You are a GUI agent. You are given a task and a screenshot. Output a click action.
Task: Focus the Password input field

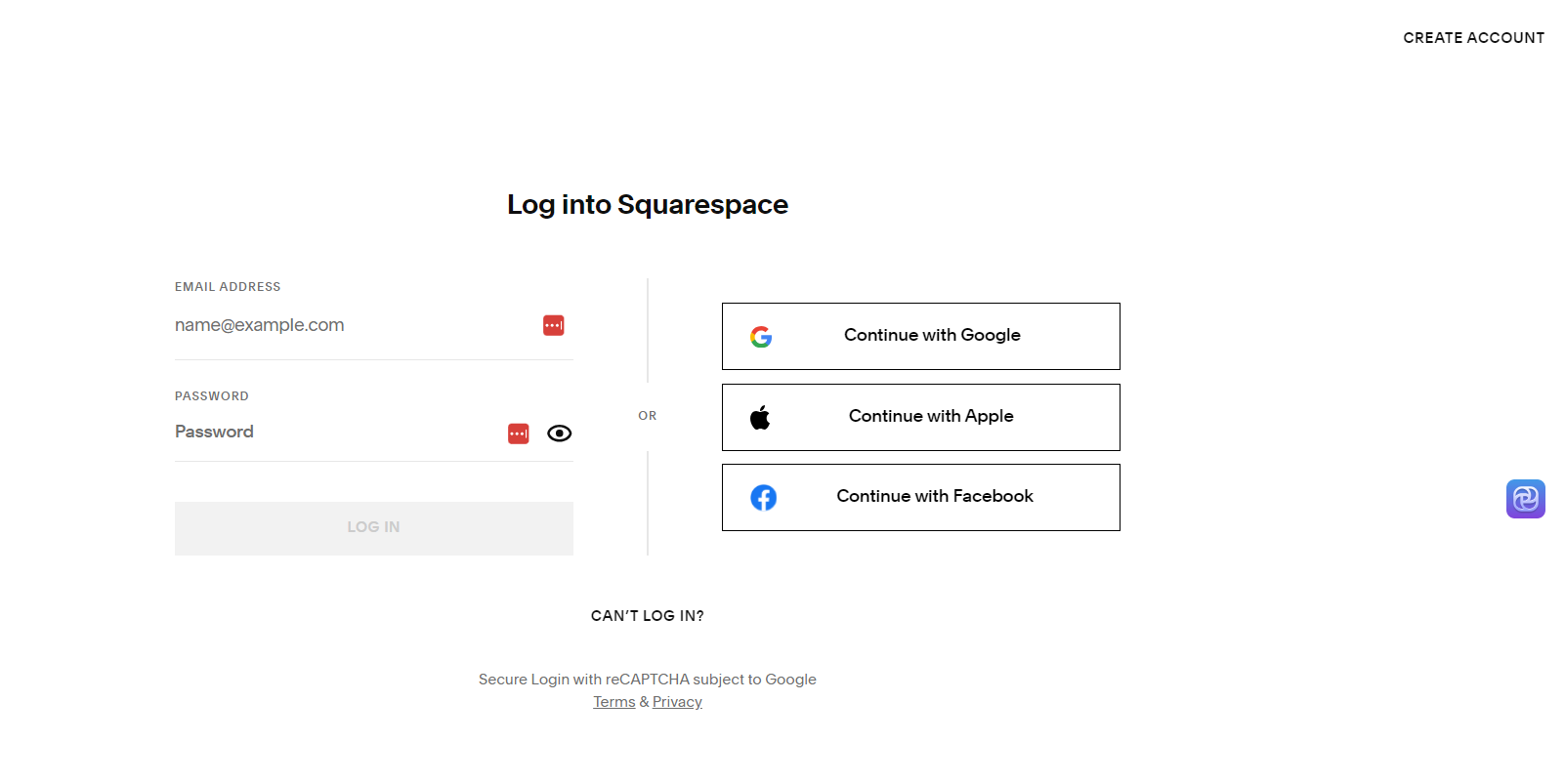tap(337, 432)
